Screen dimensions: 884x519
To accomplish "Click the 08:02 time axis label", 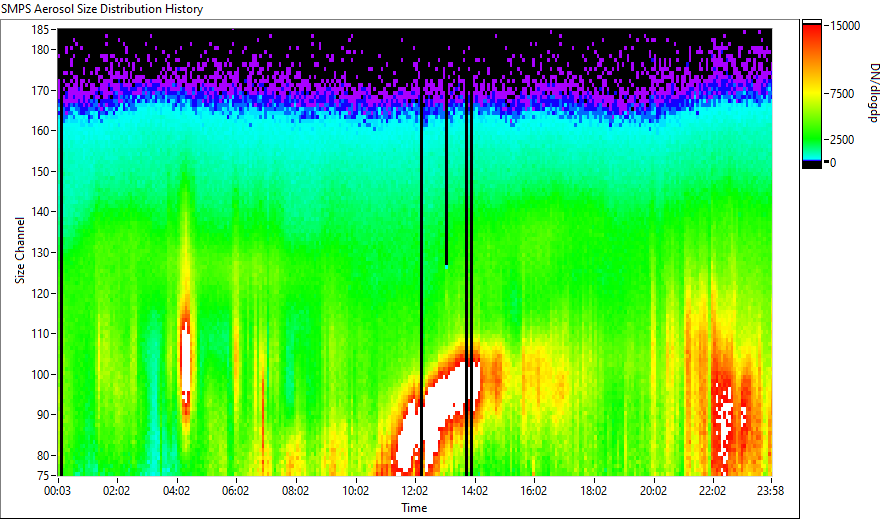I will coord(295,491).
